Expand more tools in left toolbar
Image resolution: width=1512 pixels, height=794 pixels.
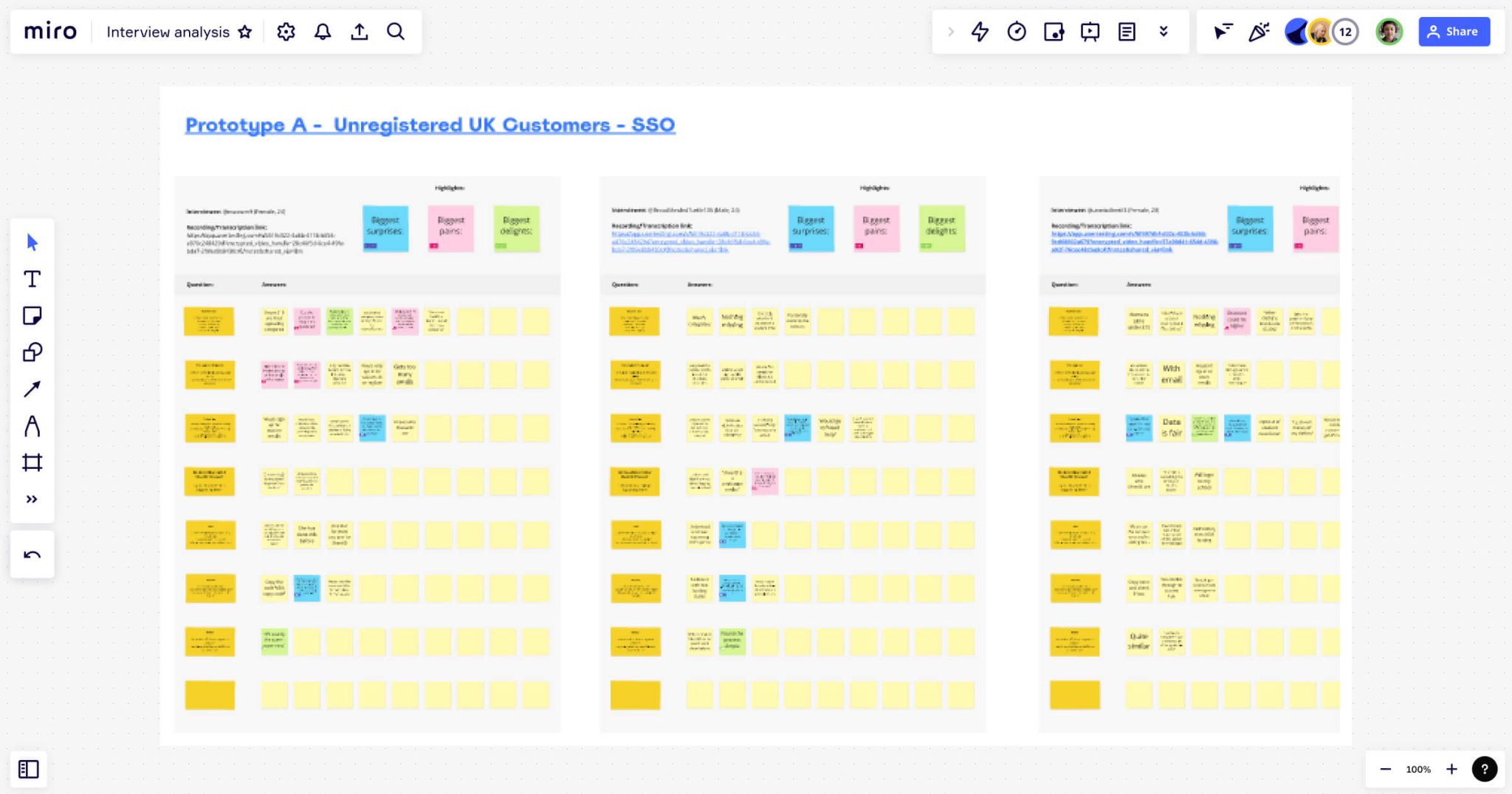pos(32,499)
